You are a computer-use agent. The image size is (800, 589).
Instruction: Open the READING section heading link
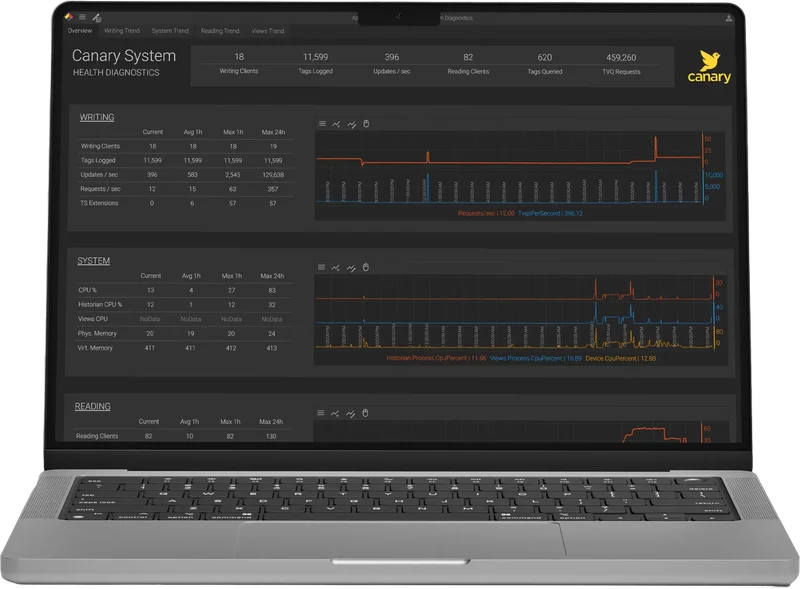92,406
